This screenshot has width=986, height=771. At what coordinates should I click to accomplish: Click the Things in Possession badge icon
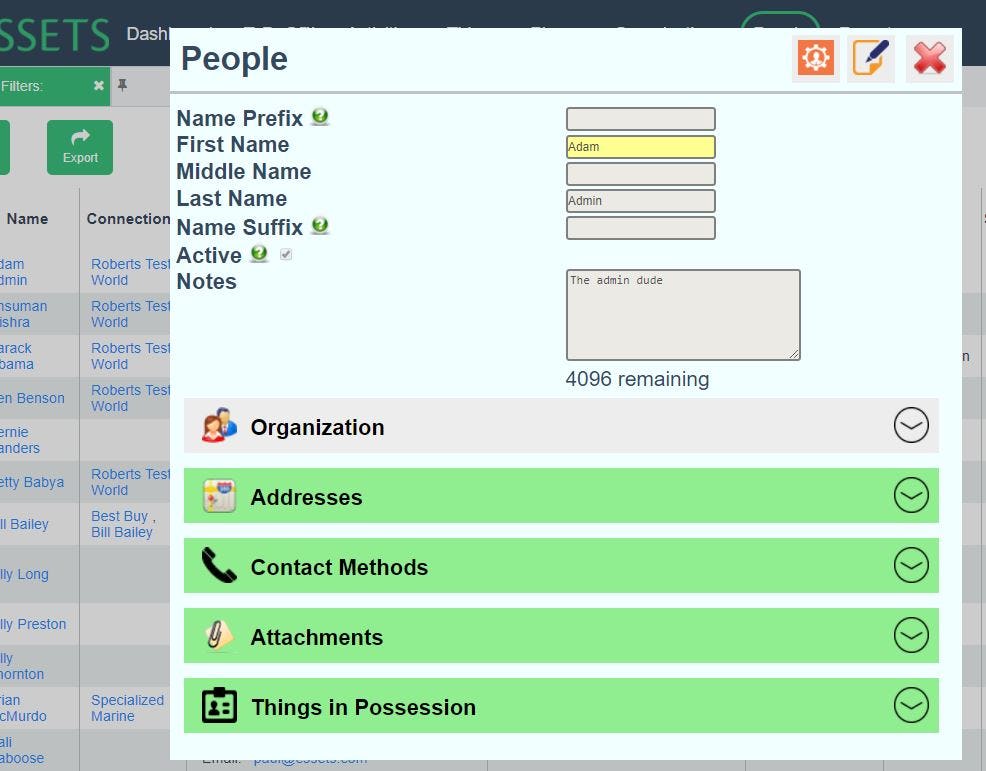click(219, 705)
